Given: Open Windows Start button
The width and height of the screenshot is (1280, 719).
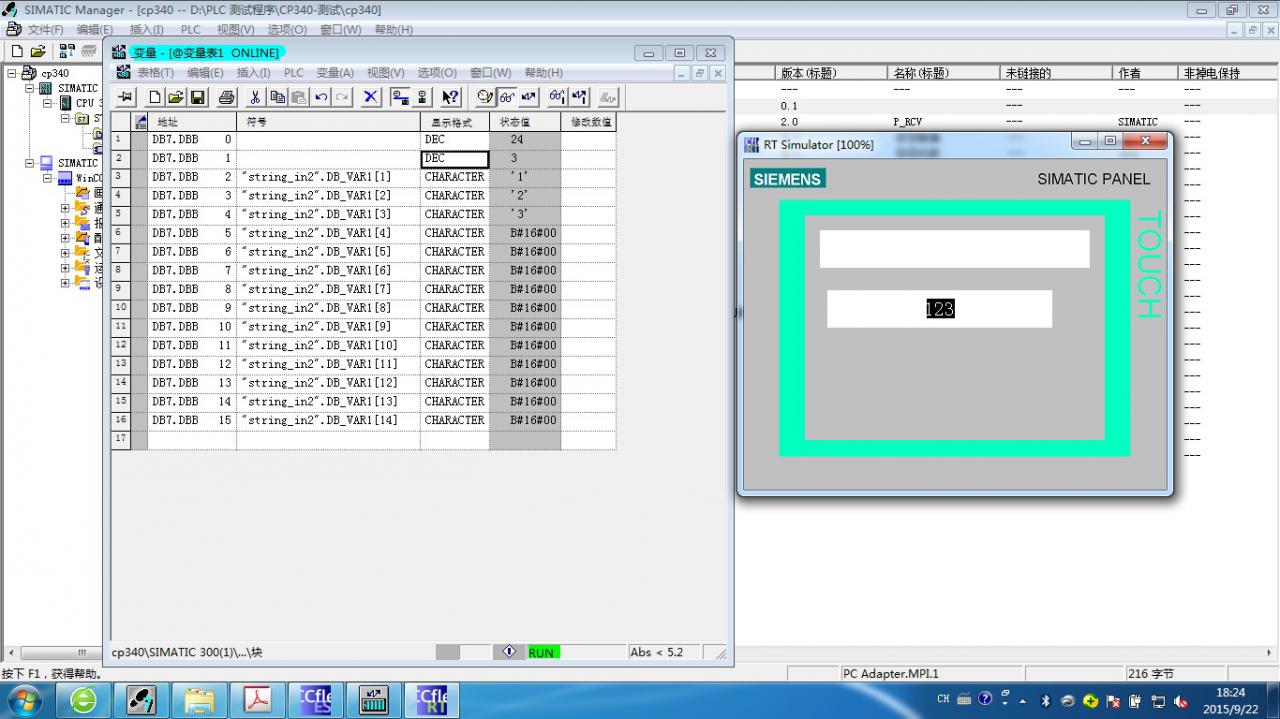Looking at the screenshot, I should click(23, 699).
